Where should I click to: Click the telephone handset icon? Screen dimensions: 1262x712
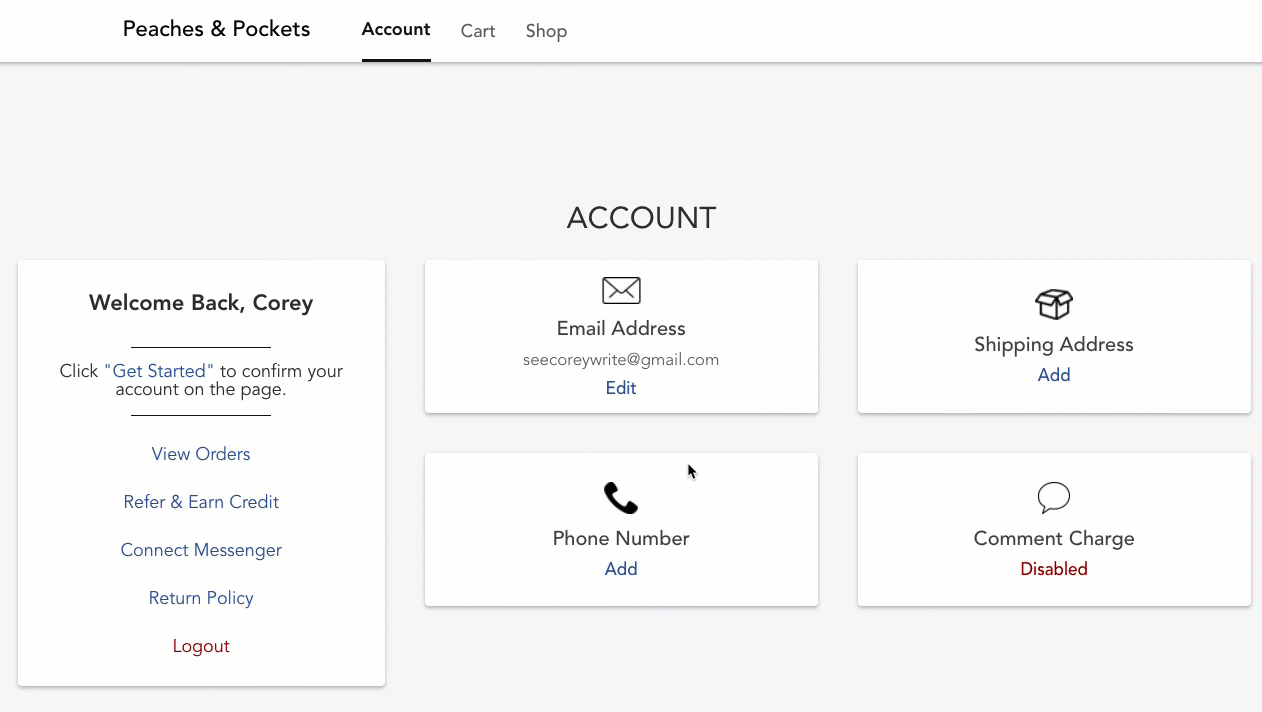(x=621, y=498)
